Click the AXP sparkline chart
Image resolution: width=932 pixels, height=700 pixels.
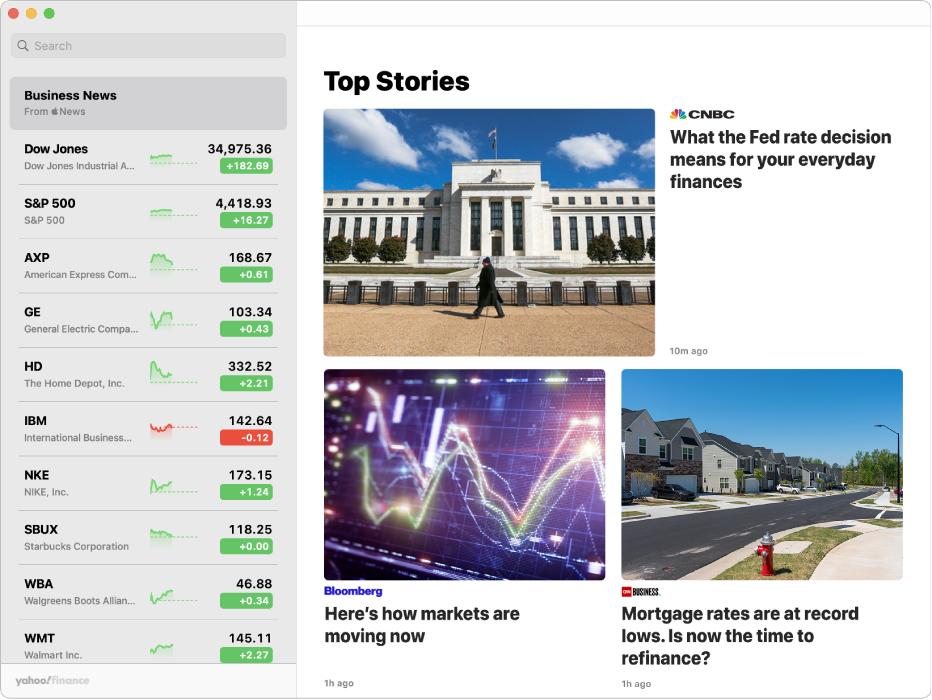(173, 263)
